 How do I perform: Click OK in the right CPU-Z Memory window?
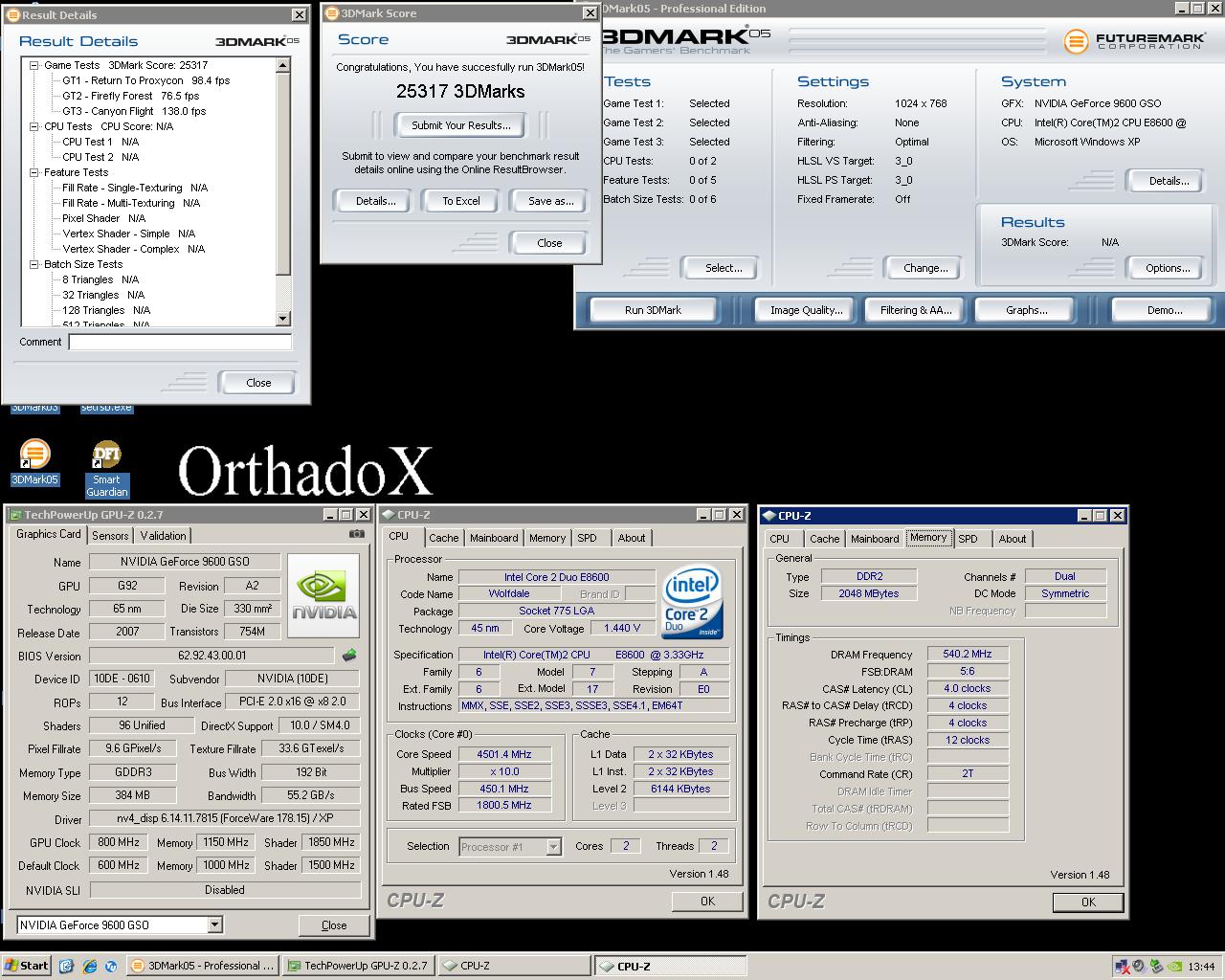point(1088,902)
